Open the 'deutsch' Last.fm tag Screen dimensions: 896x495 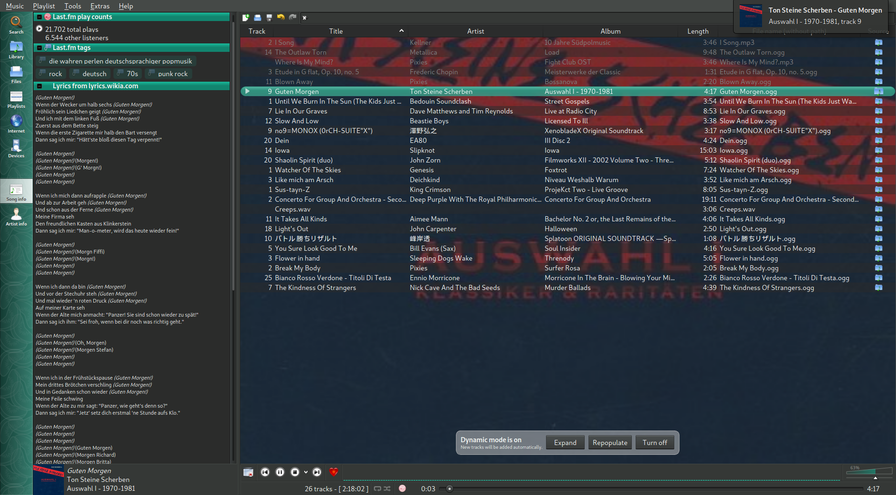click(x=90, y=74)
